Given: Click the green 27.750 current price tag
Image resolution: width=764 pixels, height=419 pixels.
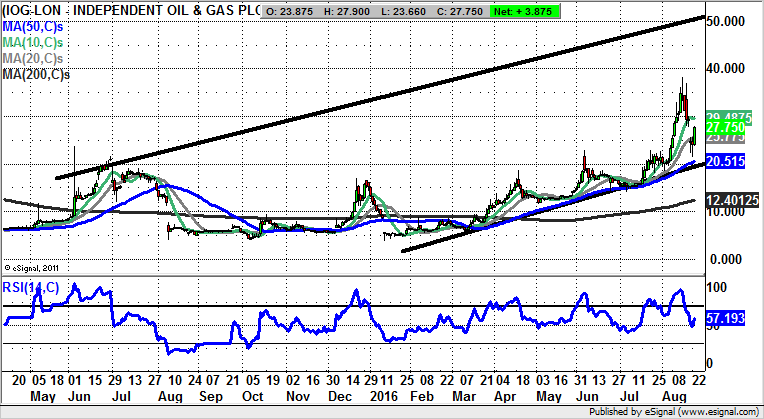Looking at the screenshot, I should pos(725,130).
